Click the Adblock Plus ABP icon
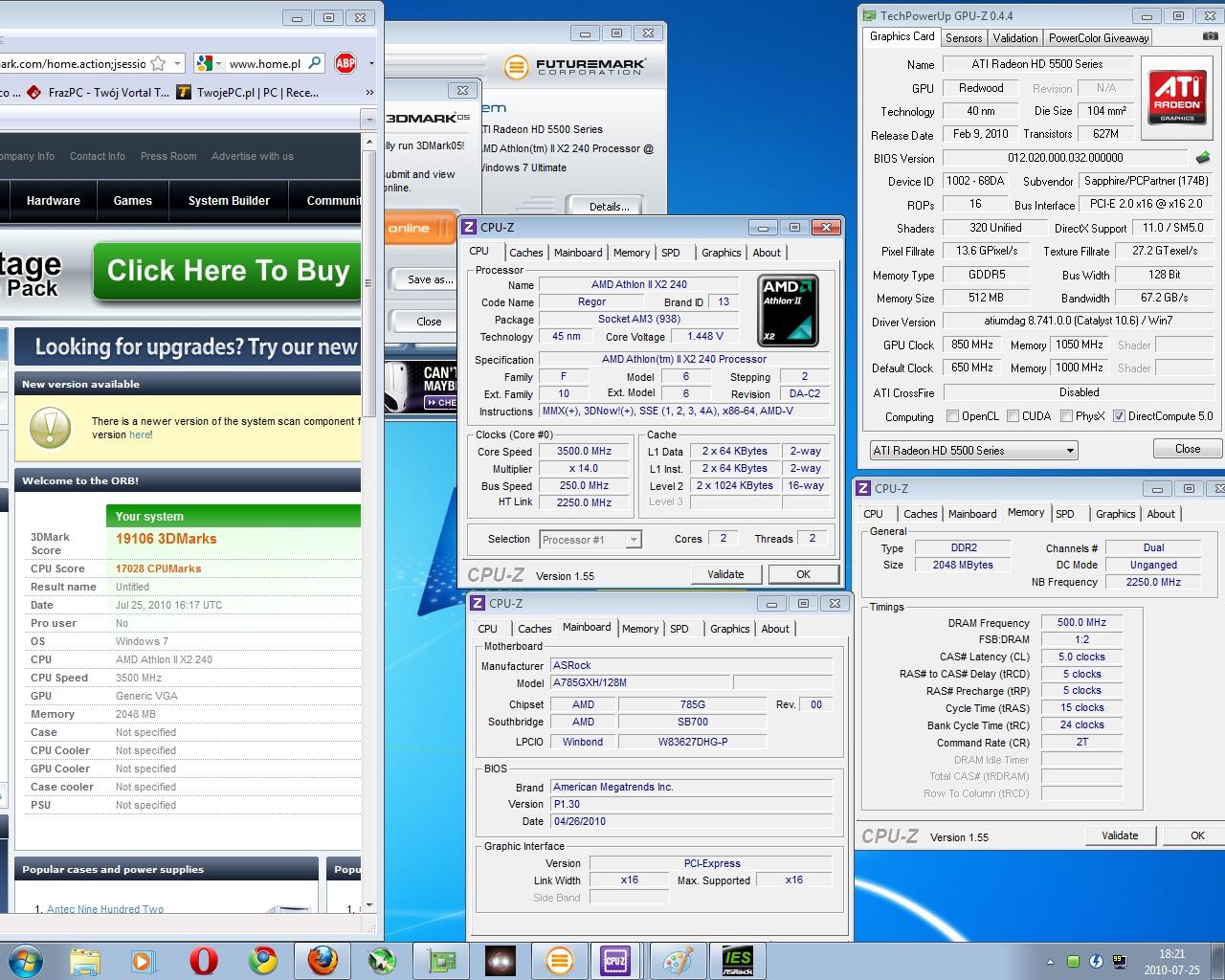The height and width of the screenshot is (980, 1225). click(345, 63)
